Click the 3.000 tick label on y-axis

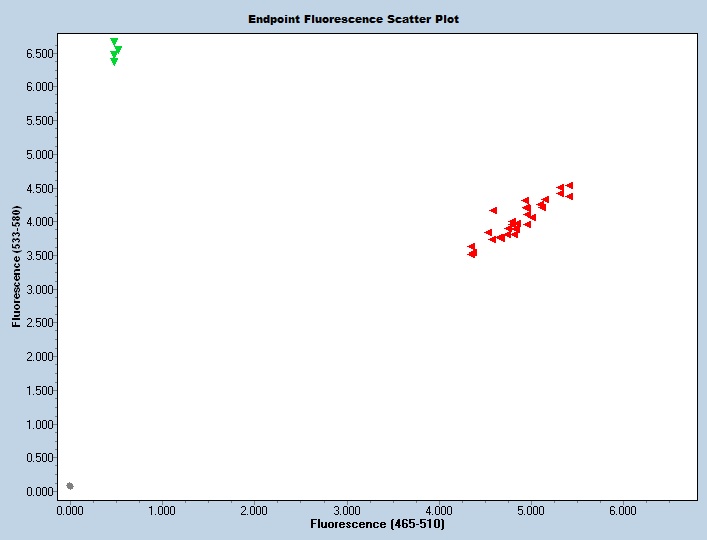click(x=38, y=289)
